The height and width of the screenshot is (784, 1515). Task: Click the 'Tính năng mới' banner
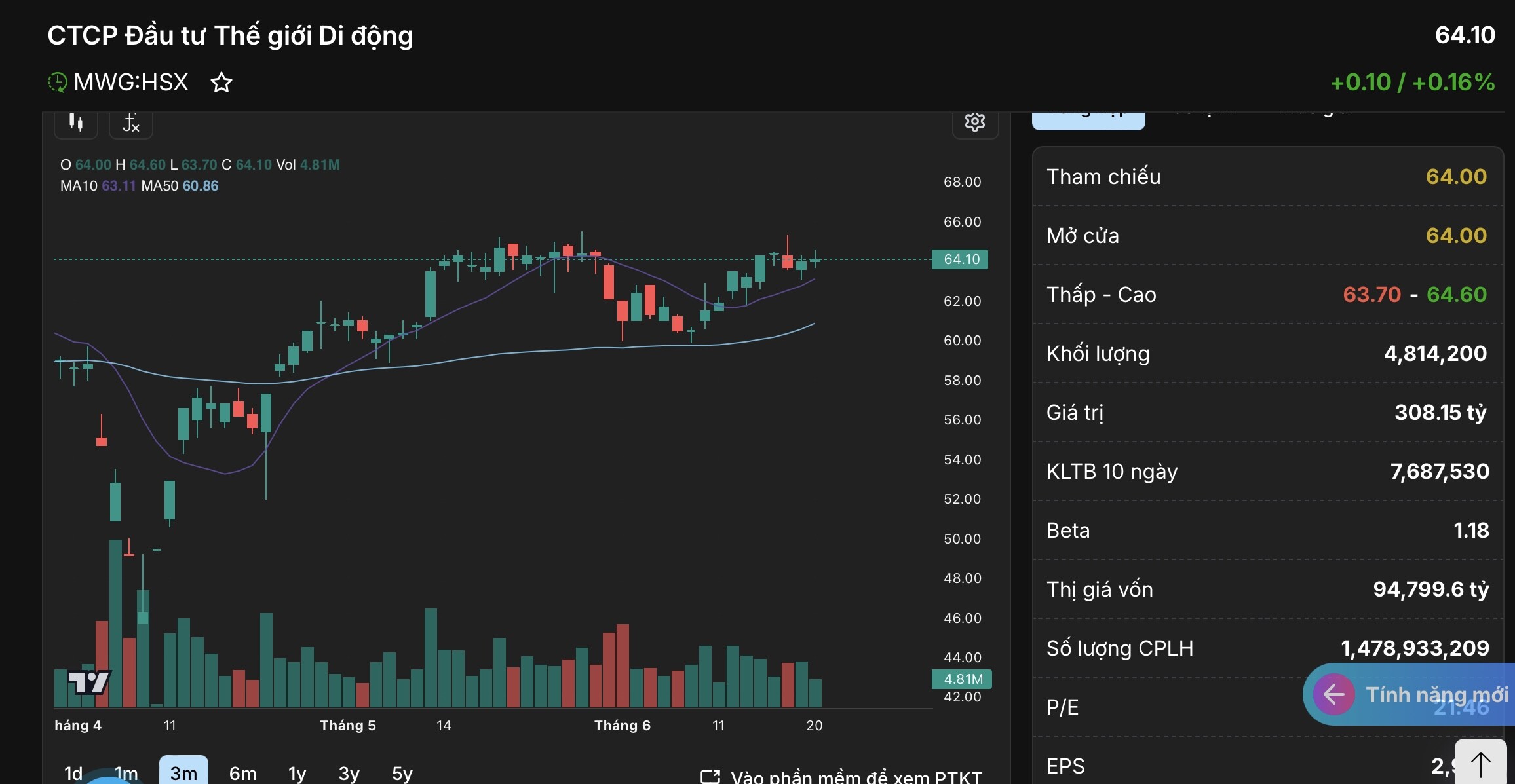click(1435, 694)
